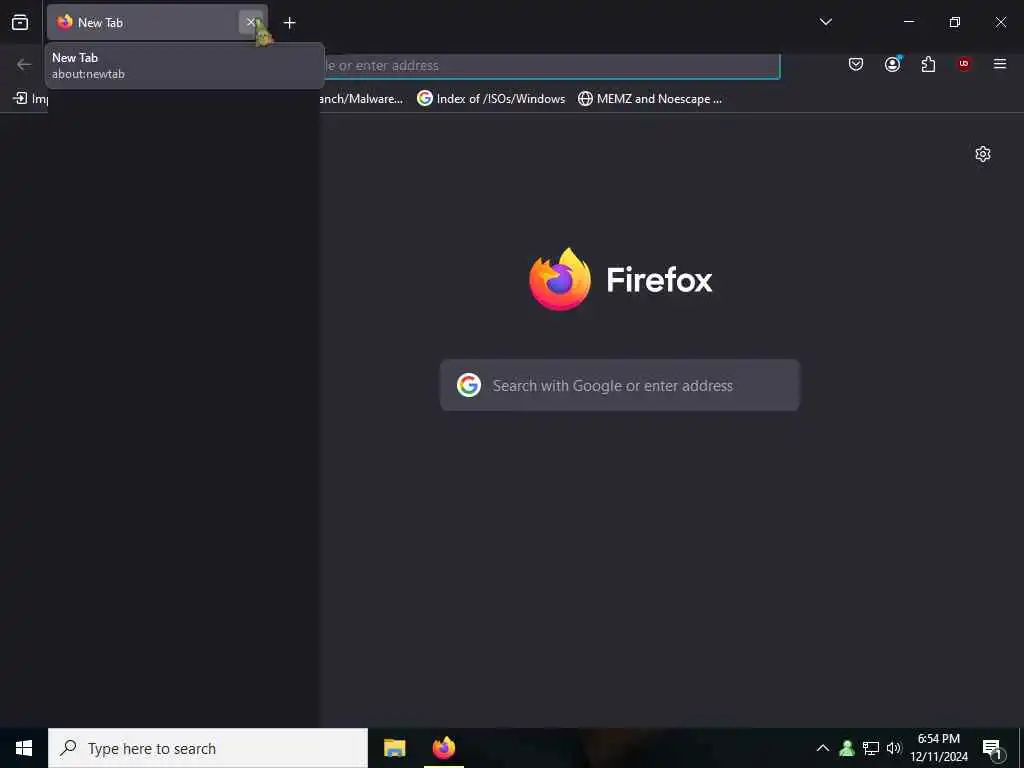Close the New Tab tab
This screenshot has height=768, width=1024.
click(x=251, y=22)
